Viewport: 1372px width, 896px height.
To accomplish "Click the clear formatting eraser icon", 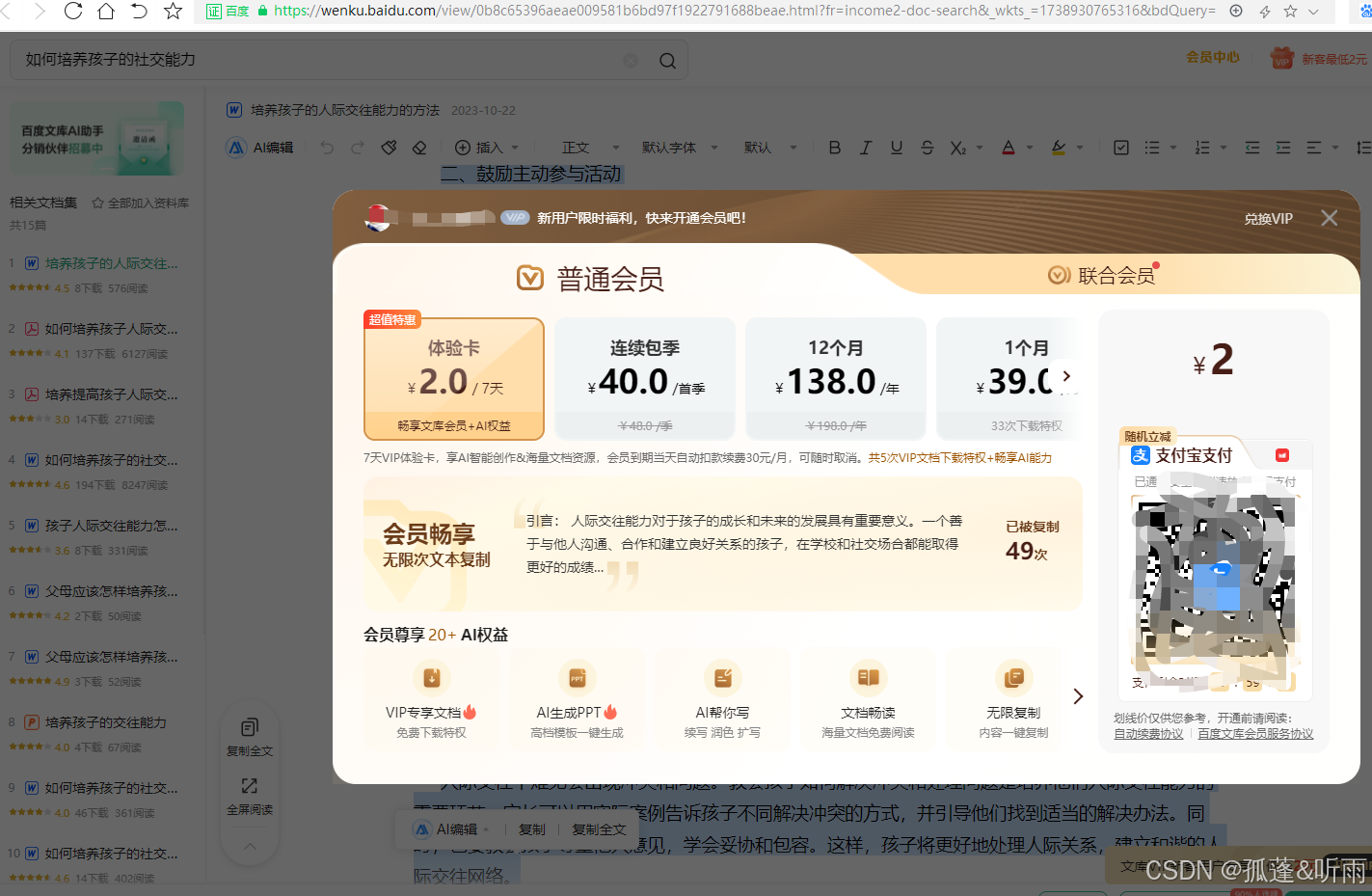I will [419, 148].
